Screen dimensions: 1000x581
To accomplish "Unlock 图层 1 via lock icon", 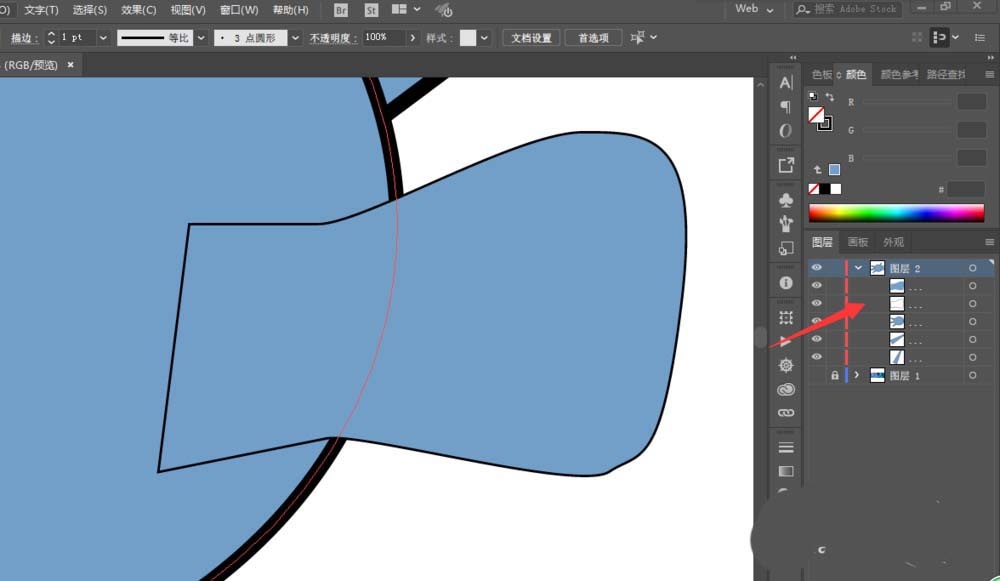I will tap(834, 376).
